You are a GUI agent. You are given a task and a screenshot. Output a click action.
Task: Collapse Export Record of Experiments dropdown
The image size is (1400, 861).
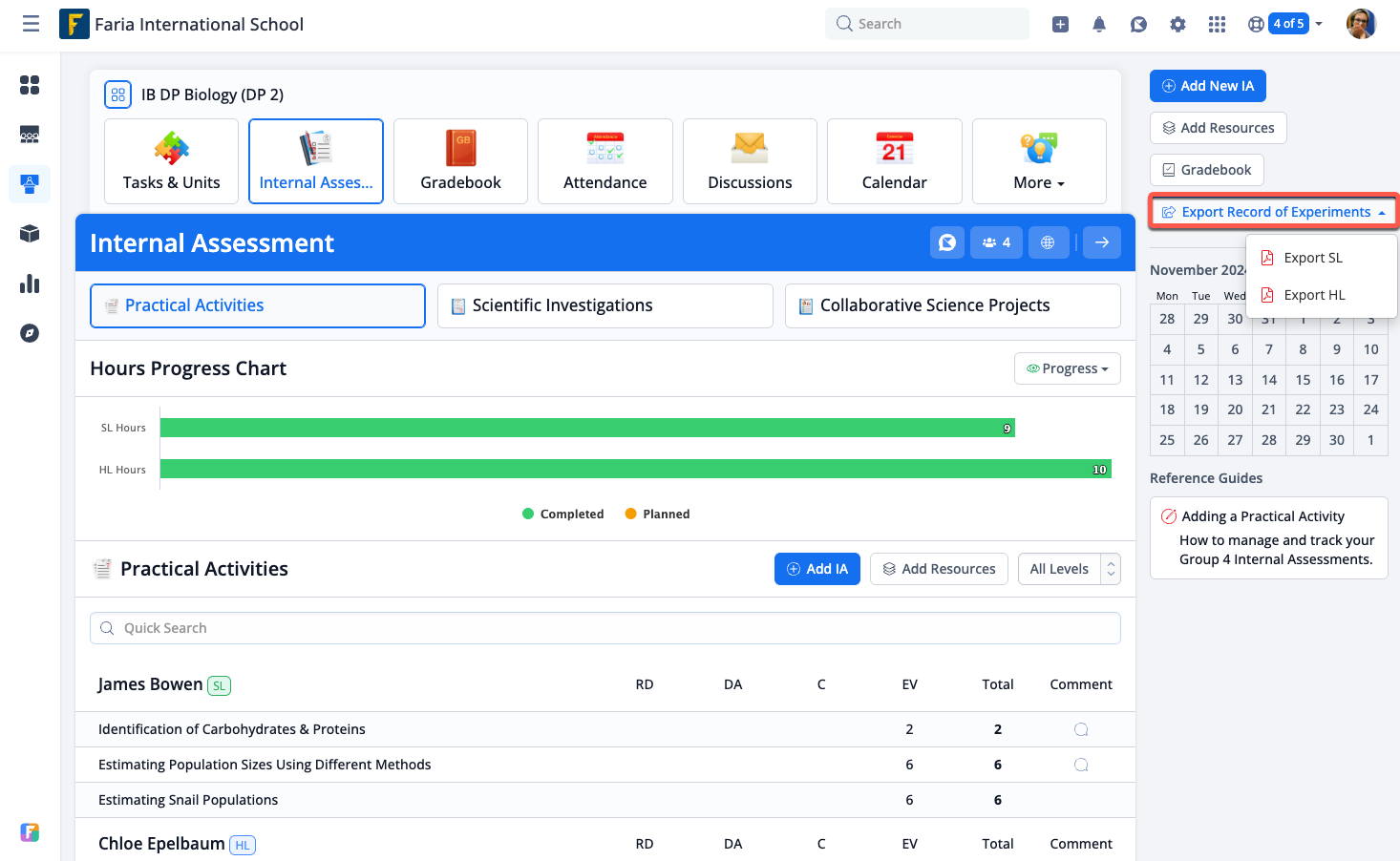(x=1274, y=212)
